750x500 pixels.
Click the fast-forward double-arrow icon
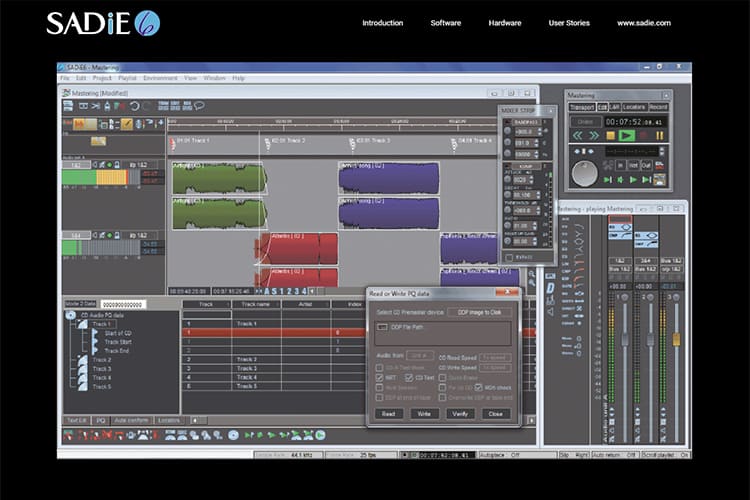tap(594, 136)
